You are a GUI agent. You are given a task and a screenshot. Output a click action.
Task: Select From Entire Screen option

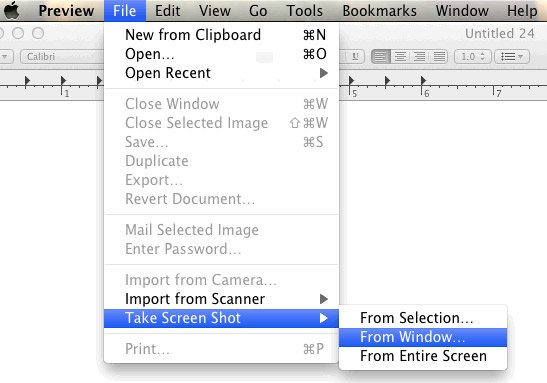pyautogui.click(x=423, y=356)
